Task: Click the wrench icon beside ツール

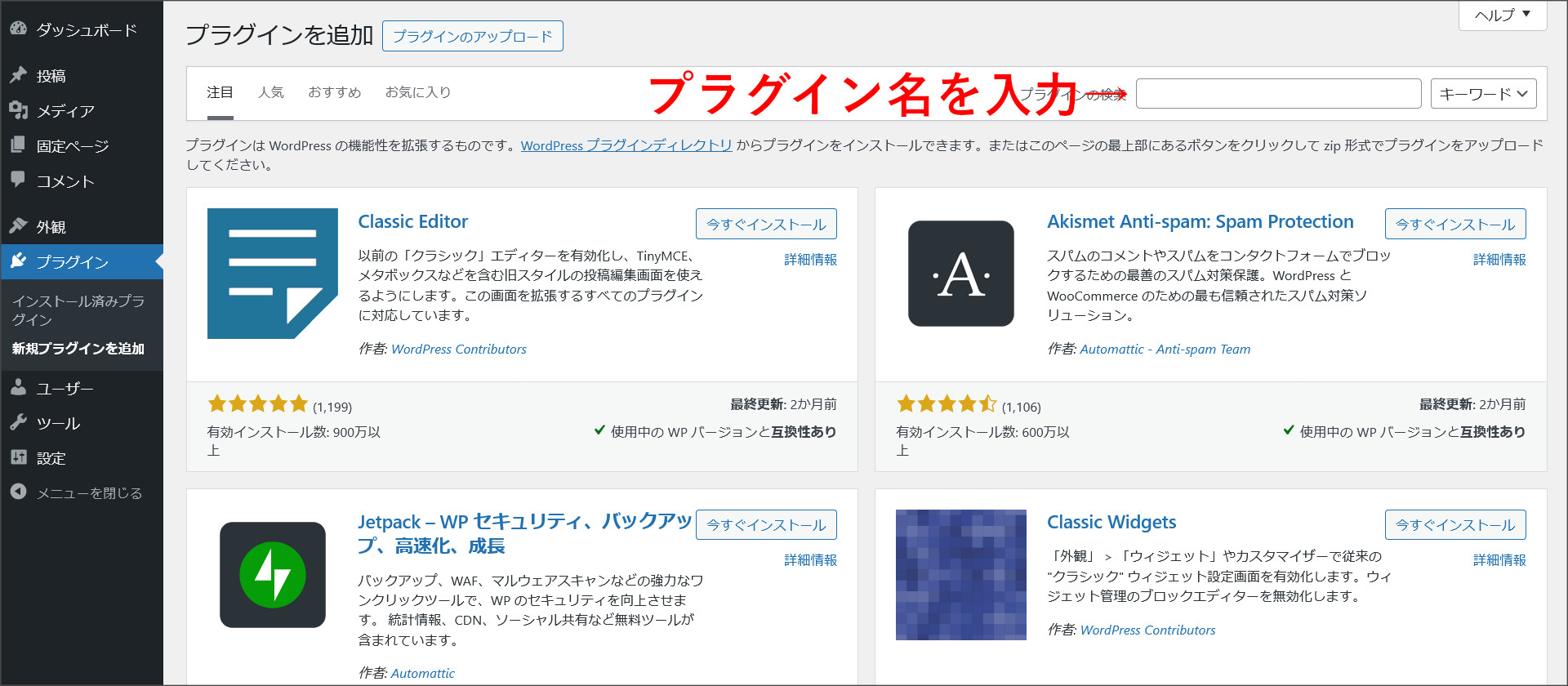Action: 18,423
